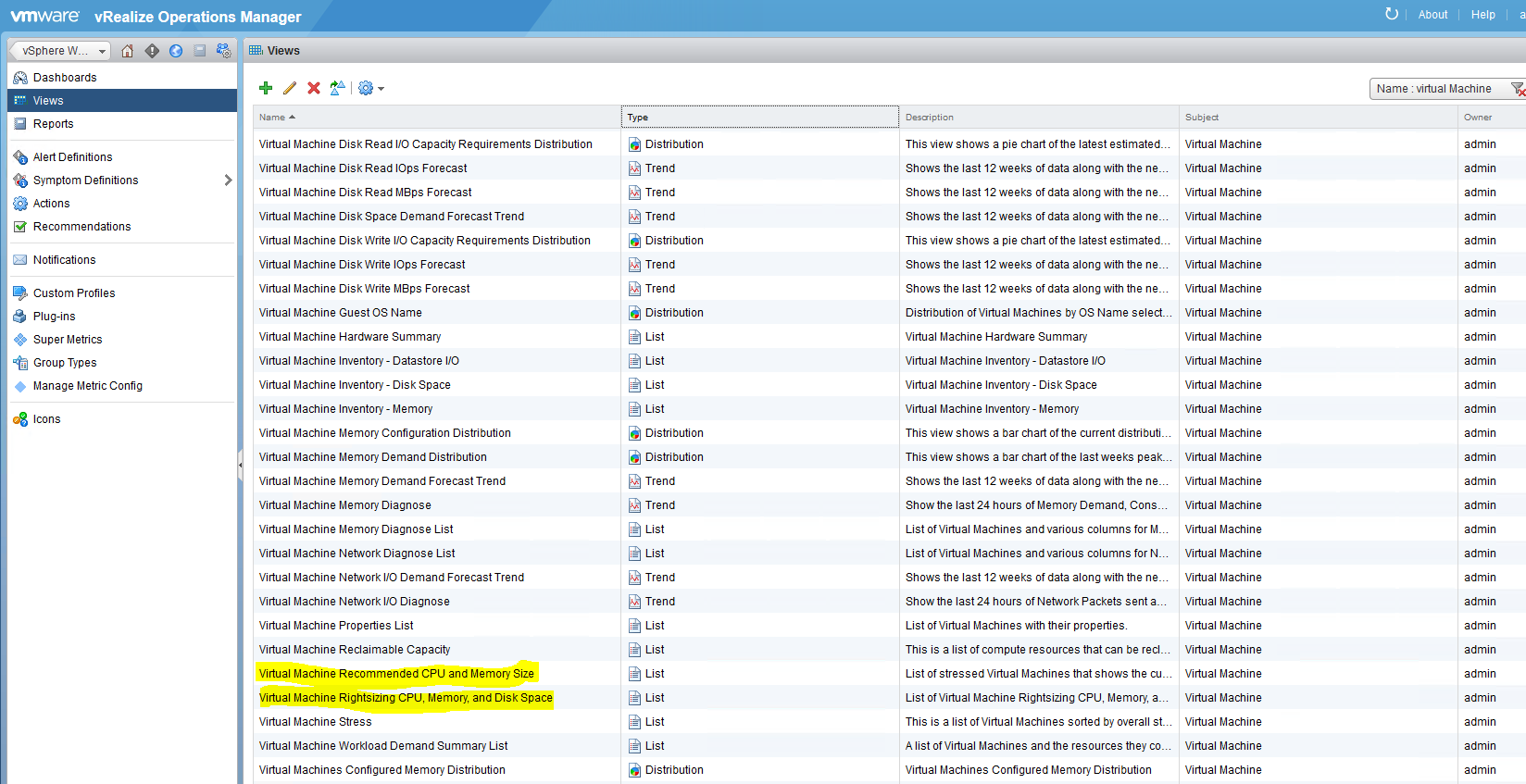Open the Alerts diamond icon

(x=152, y=51)
